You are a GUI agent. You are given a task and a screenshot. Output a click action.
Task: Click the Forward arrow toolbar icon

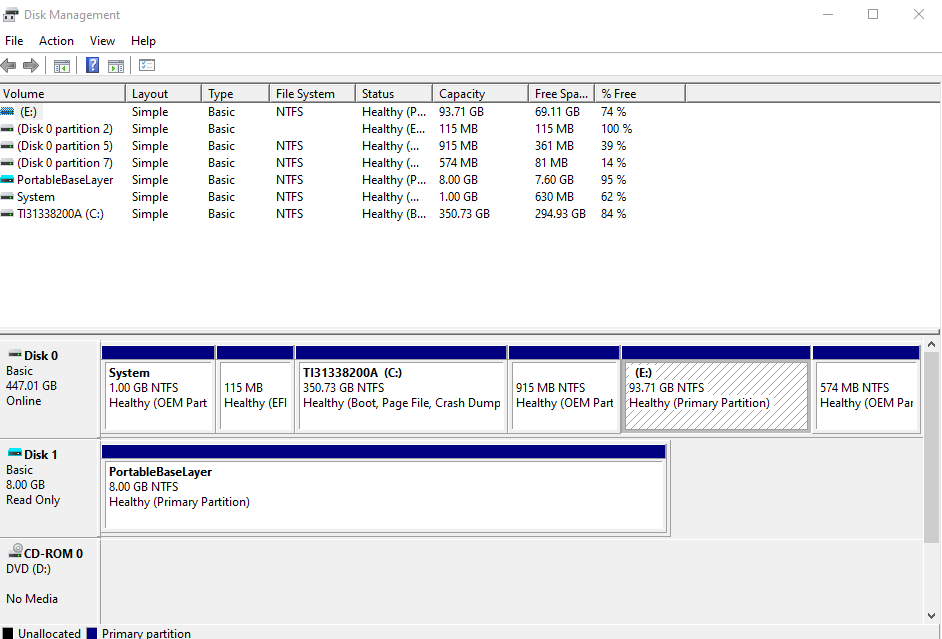coord(31,65)
